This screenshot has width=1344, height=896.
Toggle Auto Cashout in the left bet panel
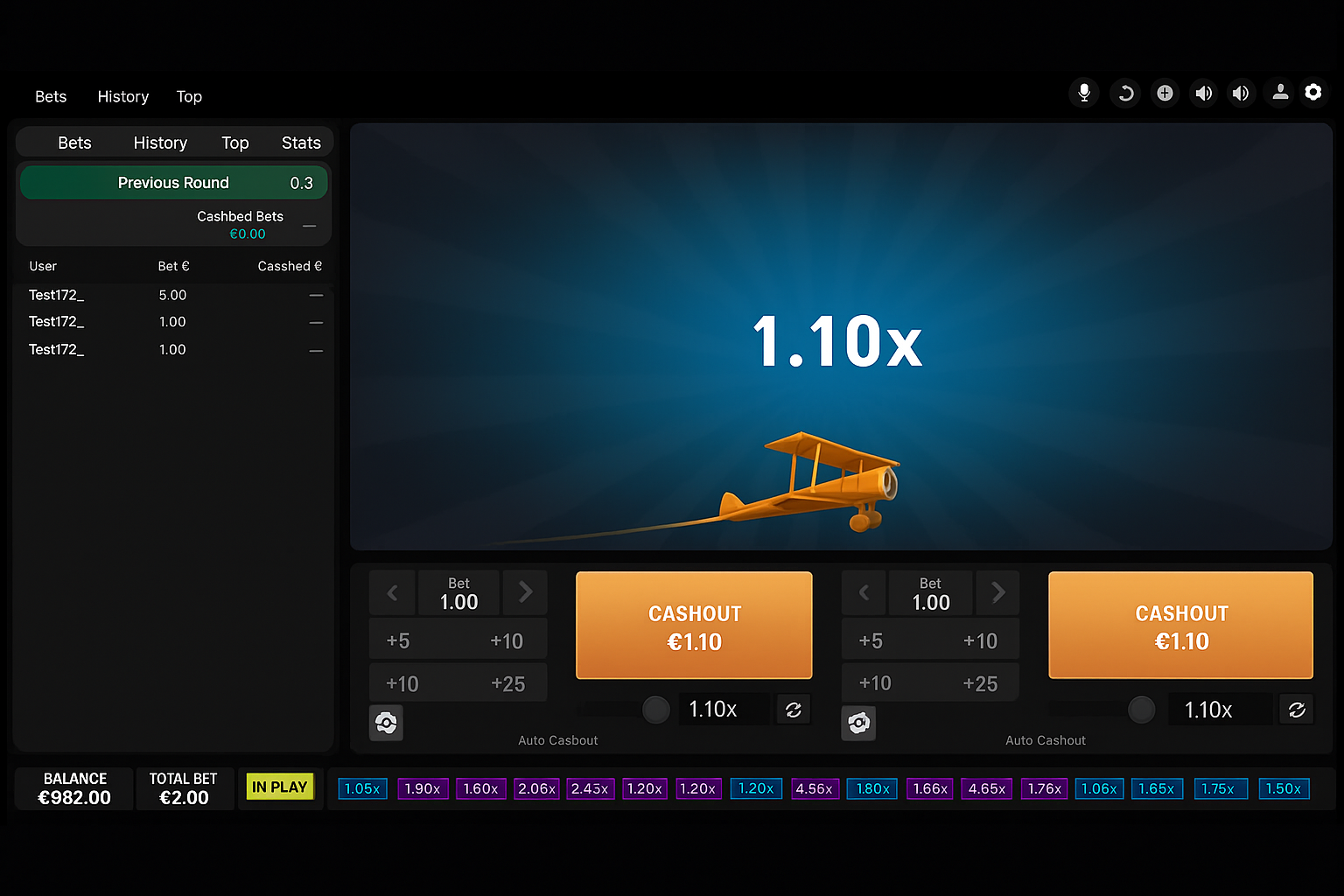(x=655, y=710)
